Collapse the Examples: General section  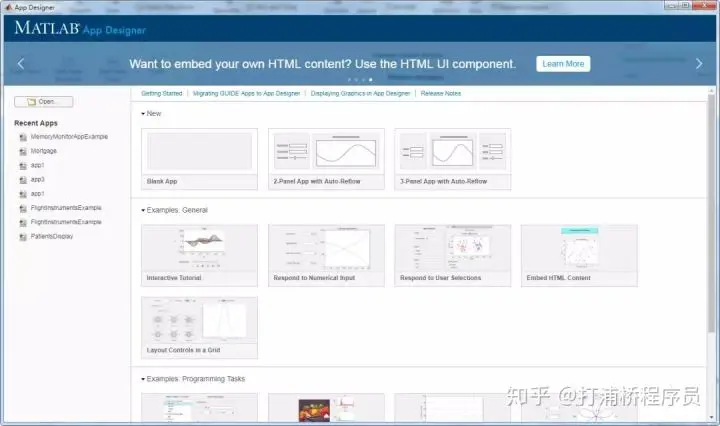tap(143, 210)
